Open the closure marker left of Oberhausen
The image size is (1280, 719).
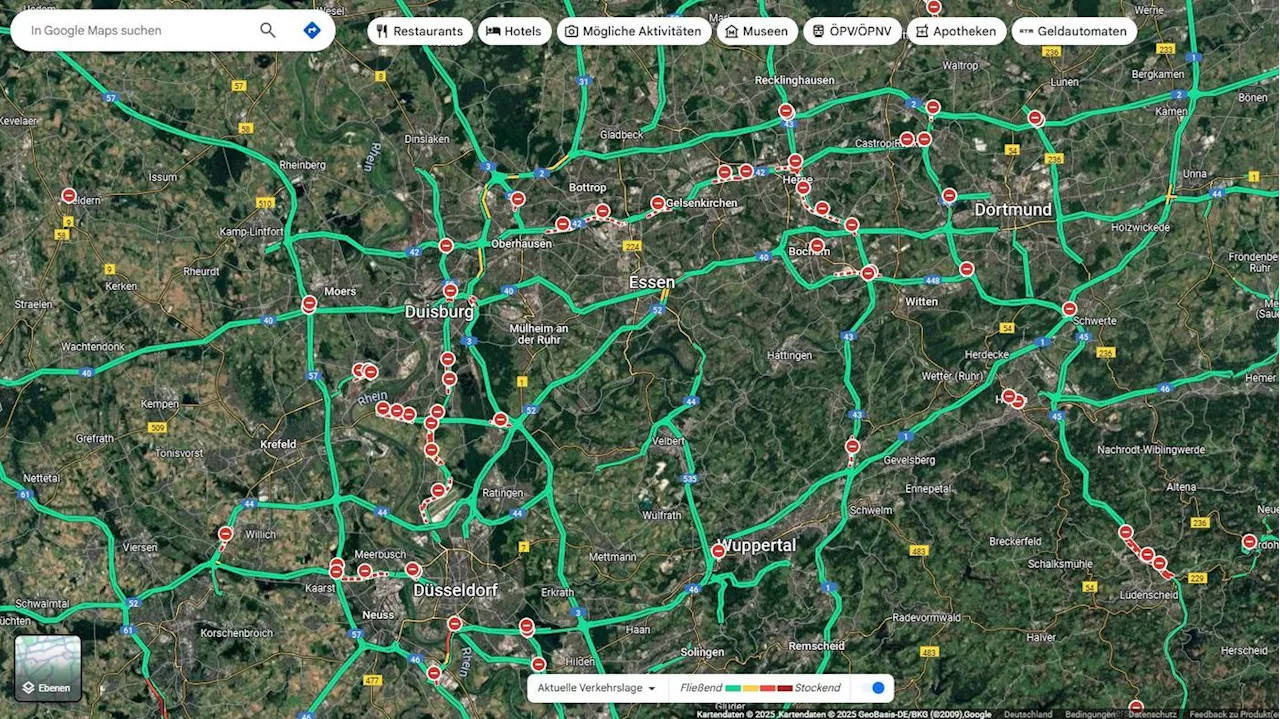pos(446,245)
